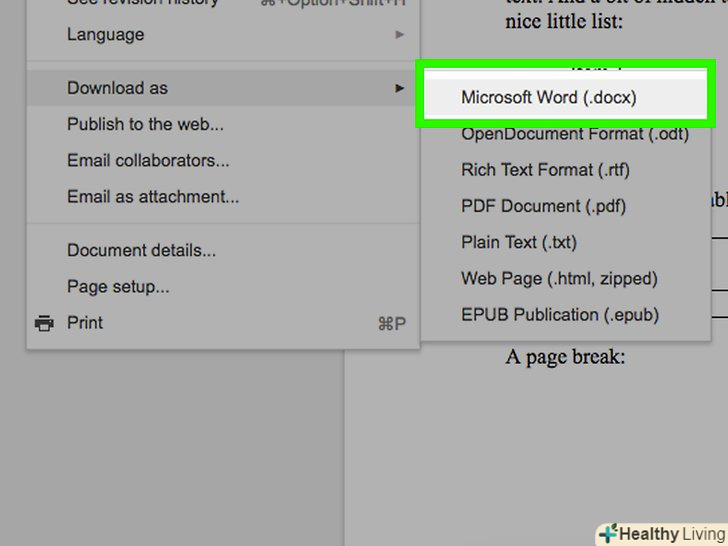Screen dimensions: 728x546
Task: Download as Rich Text Format (.rtf)
Action: 566,170
